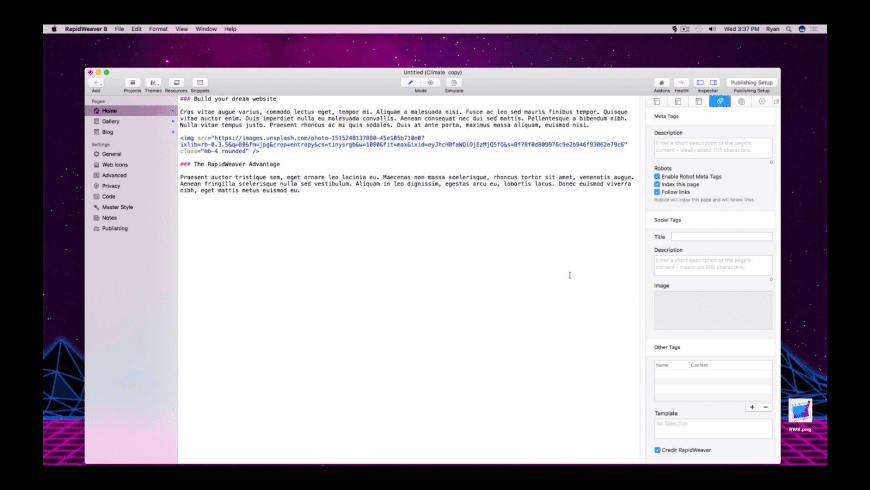
Task: Add a tag with plus button
Action: click(x=752, y=407)
